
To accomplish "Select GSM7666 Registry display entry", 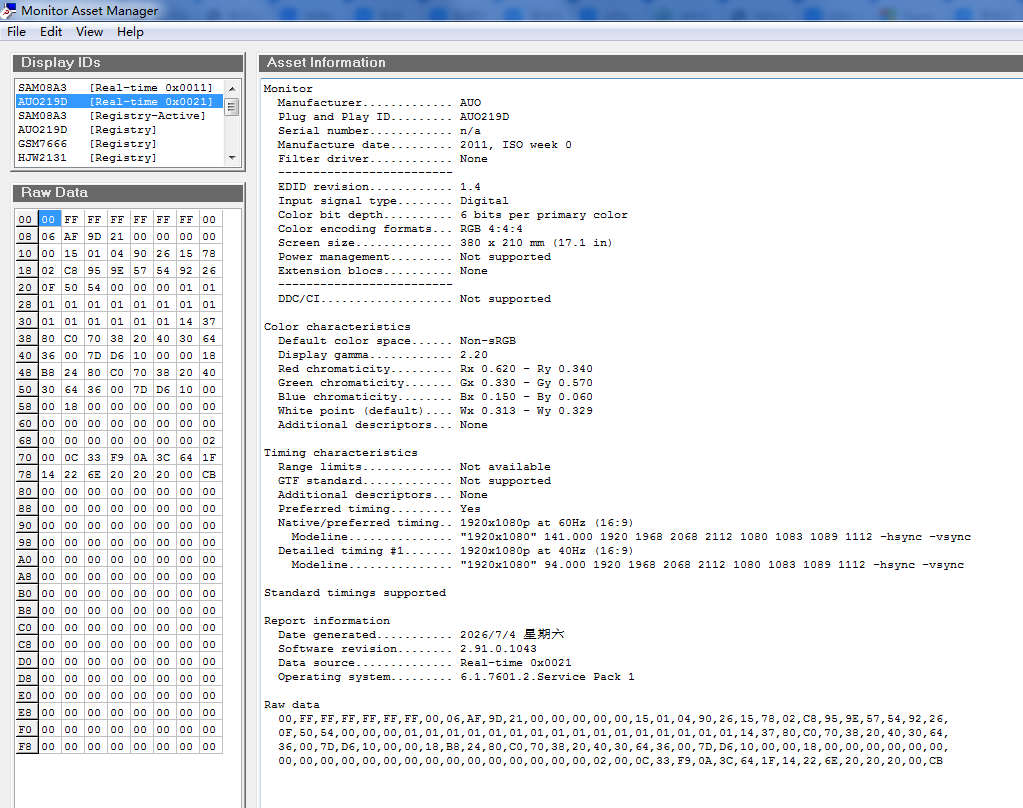I will tap(119, 144).
